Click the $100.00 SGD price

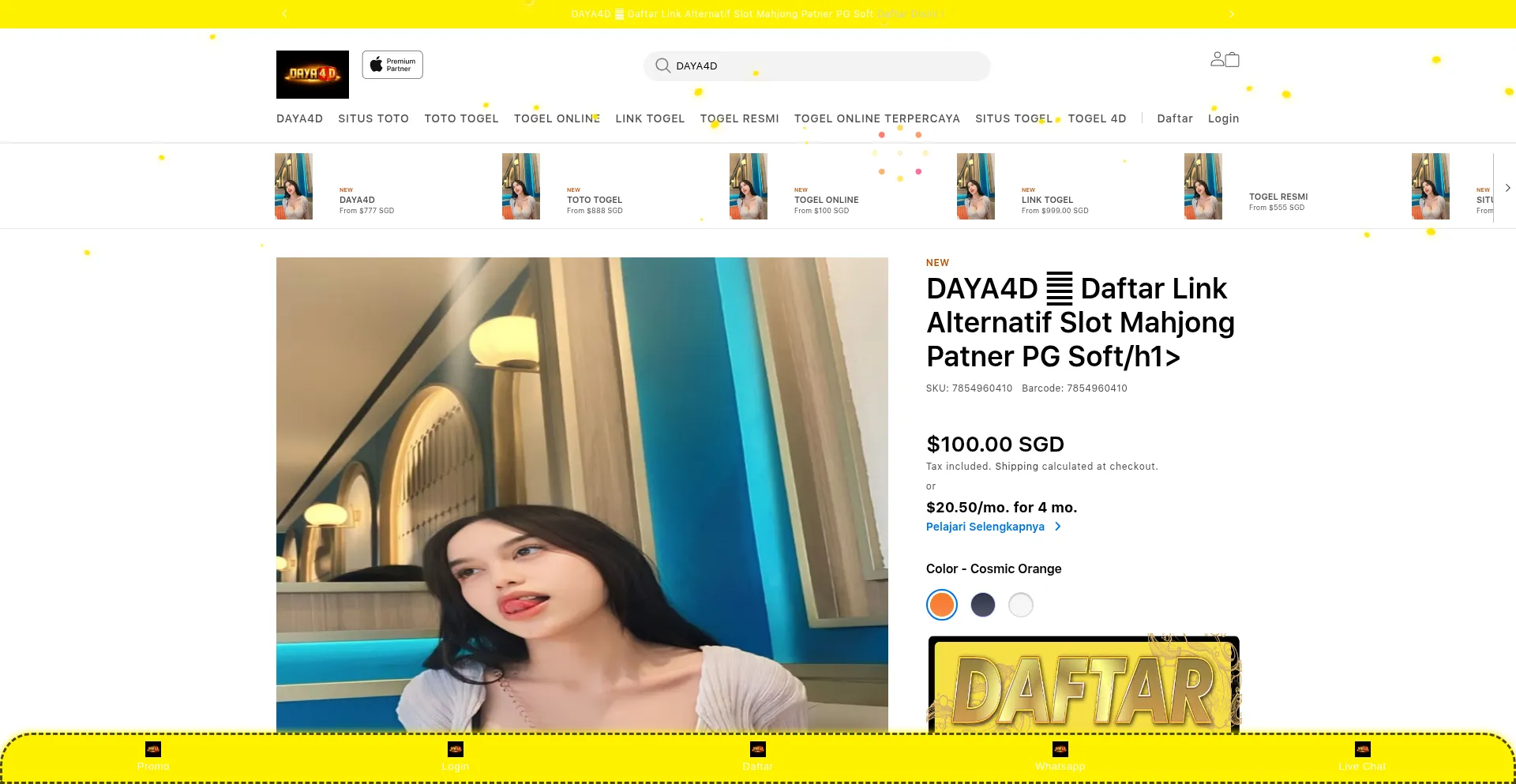[x=995, y=444]
